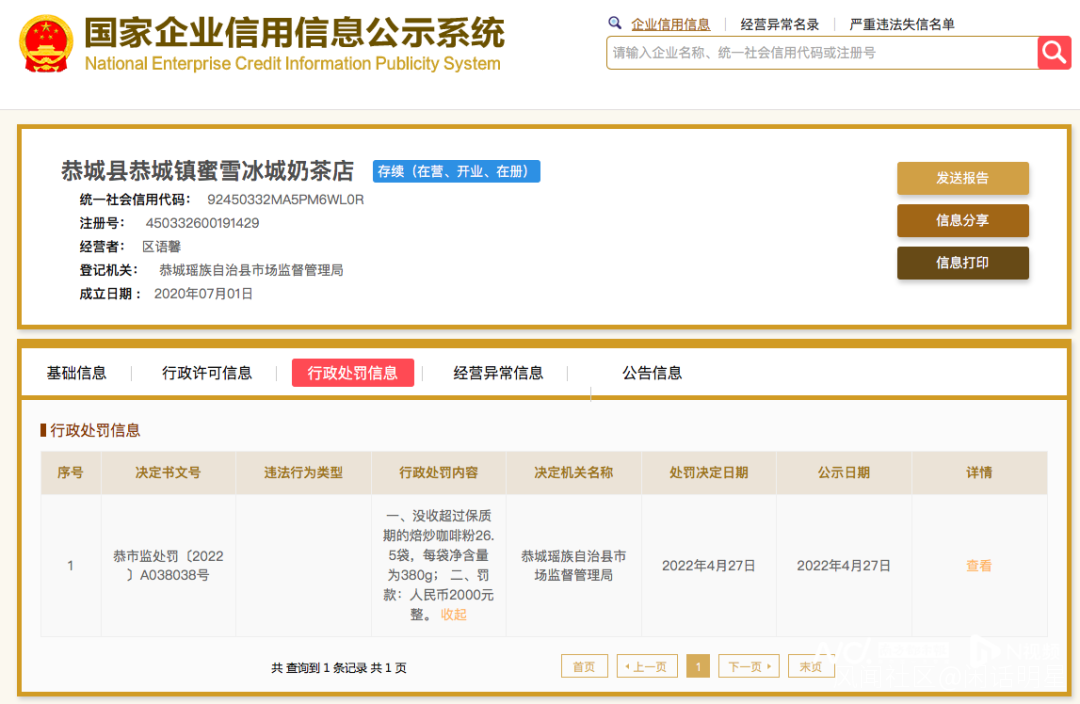
Task: Select the 企业信用信息 search category
Action: coord(670,25)
